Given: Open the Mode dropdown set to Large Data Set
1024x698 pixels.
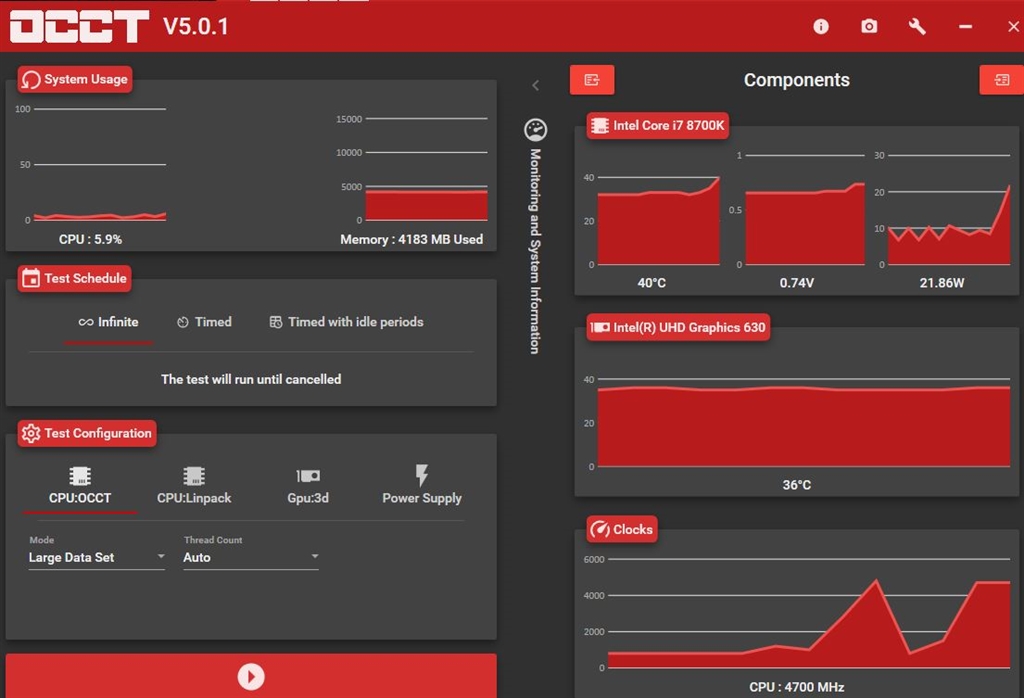Looking at the screenshot, I should pos(97,557).
